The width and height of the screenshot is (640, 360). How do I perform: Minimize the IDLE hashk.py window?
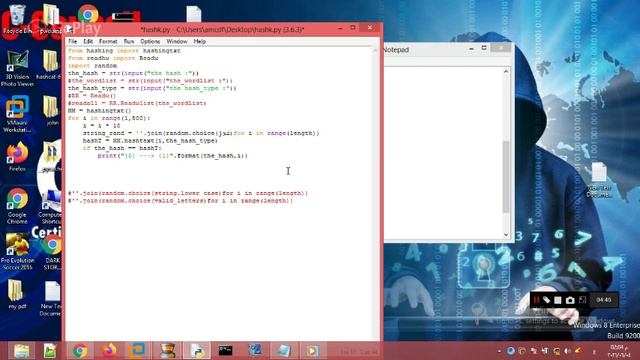(x=340, y=28)
